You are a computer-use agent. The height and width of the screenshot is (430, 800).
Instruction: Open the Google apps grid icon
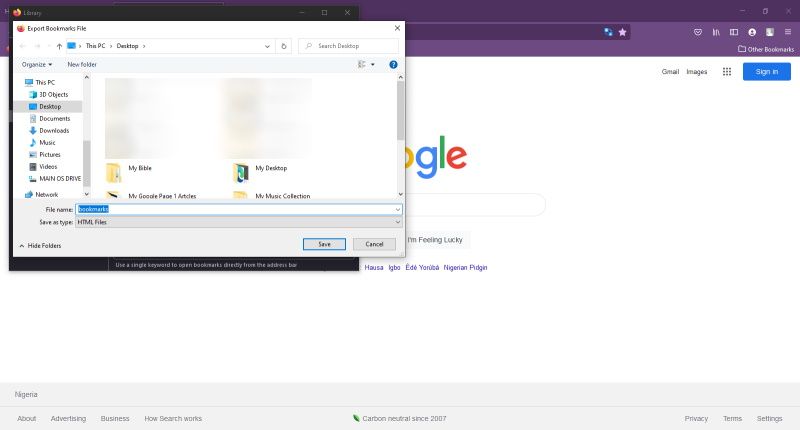727,72
